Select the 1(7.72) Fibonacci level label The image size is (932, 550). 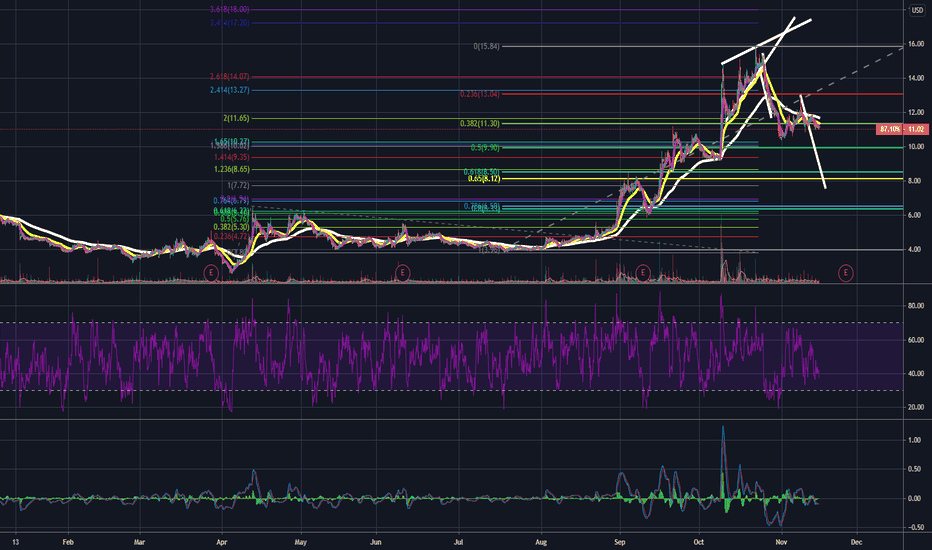click(x=238, y=186)
